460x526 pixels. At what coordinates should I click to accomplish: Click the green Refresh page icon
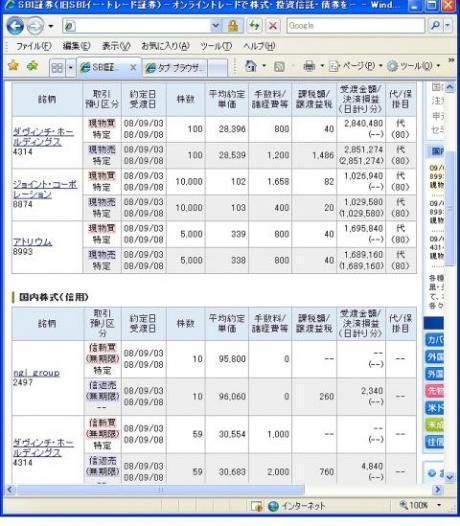click(255, 25)
